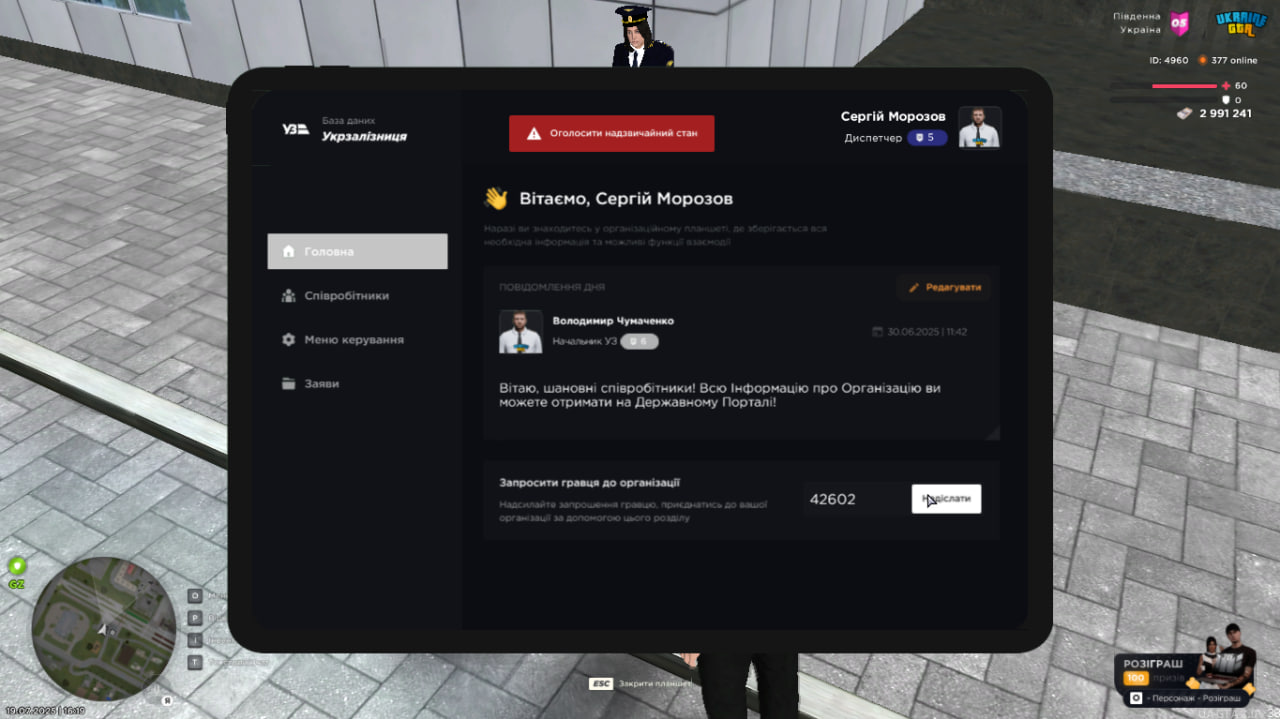
Task: Click the pink 05 server badge
Action: click(1180, 23)
